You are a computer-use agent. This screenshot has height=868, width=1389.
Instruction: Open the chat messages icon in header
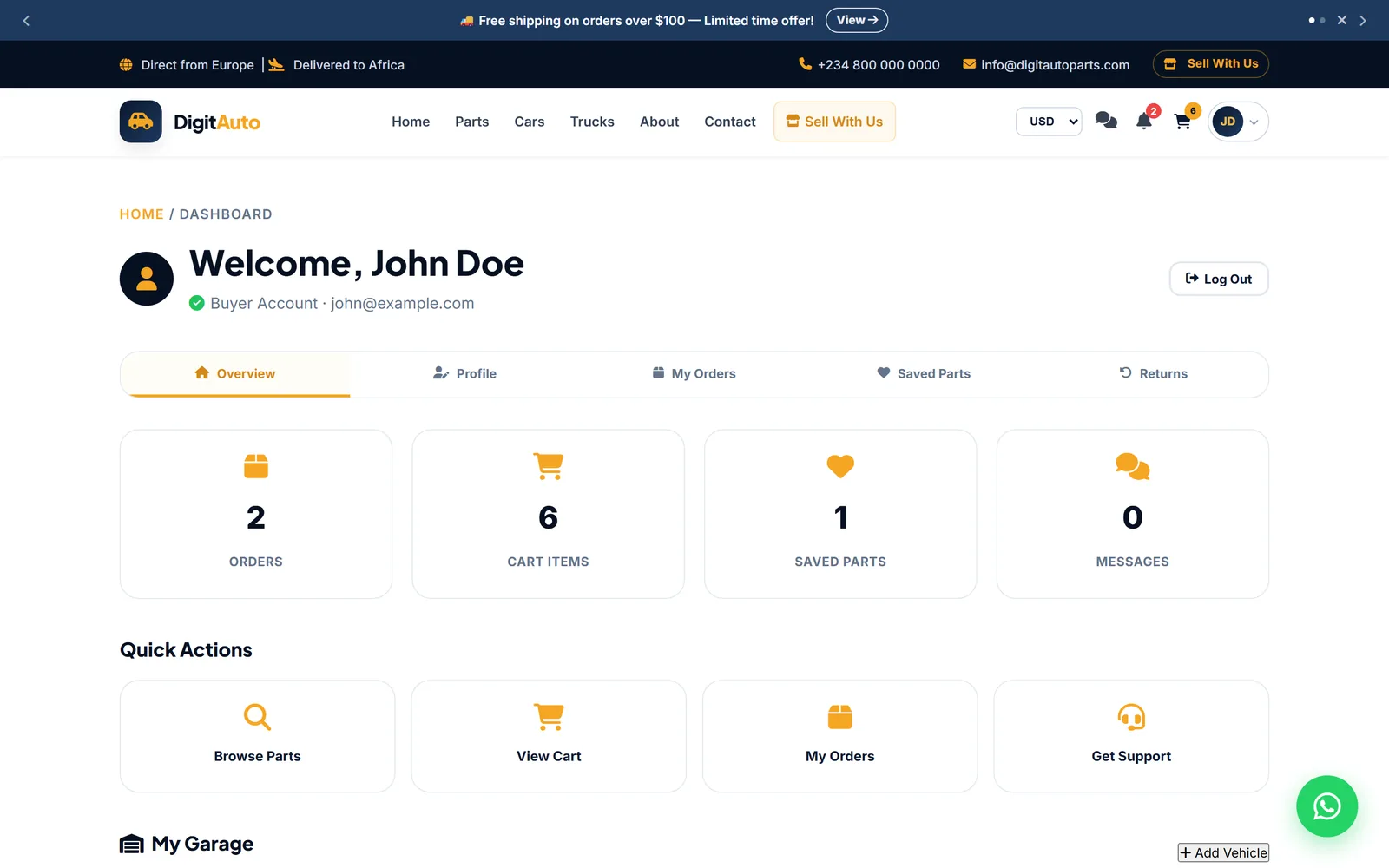click(1106, 121)
